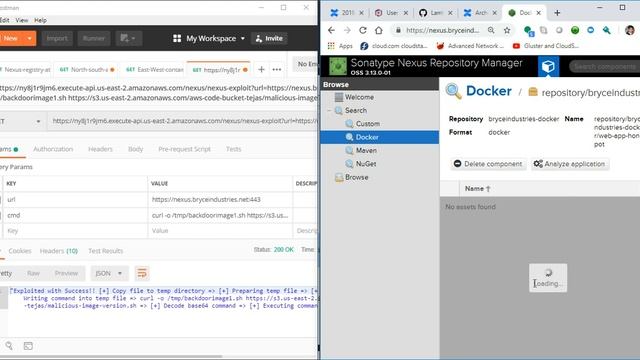Click the Apps grid icon in bookmarks bar

click(x=331, y=46)
